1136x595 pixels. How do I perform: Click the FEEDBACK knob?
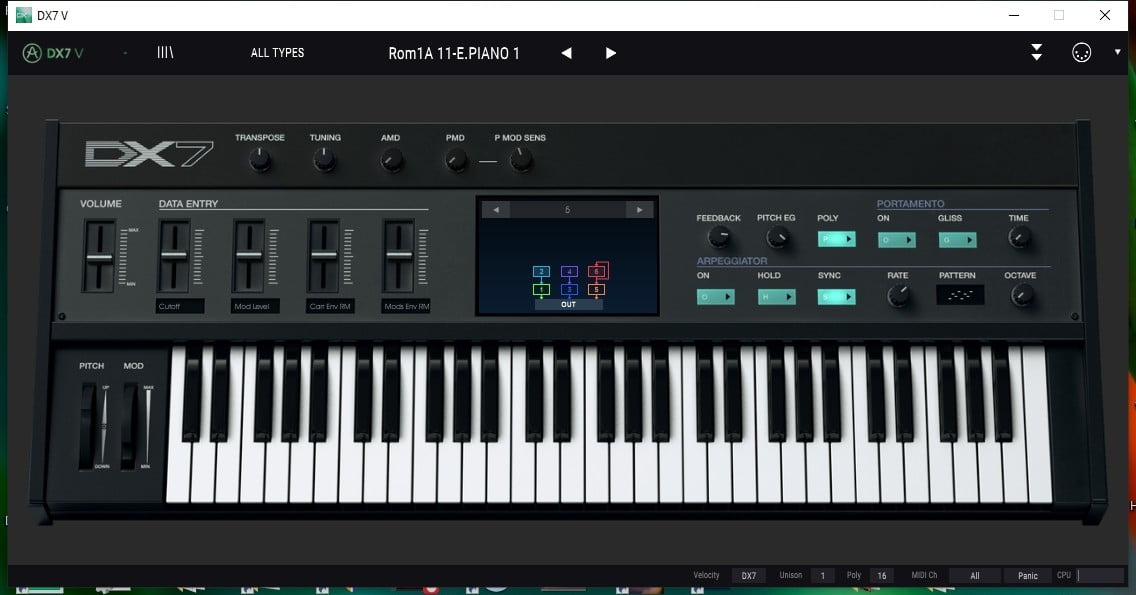pyautogui.click(x=718, y=238)
